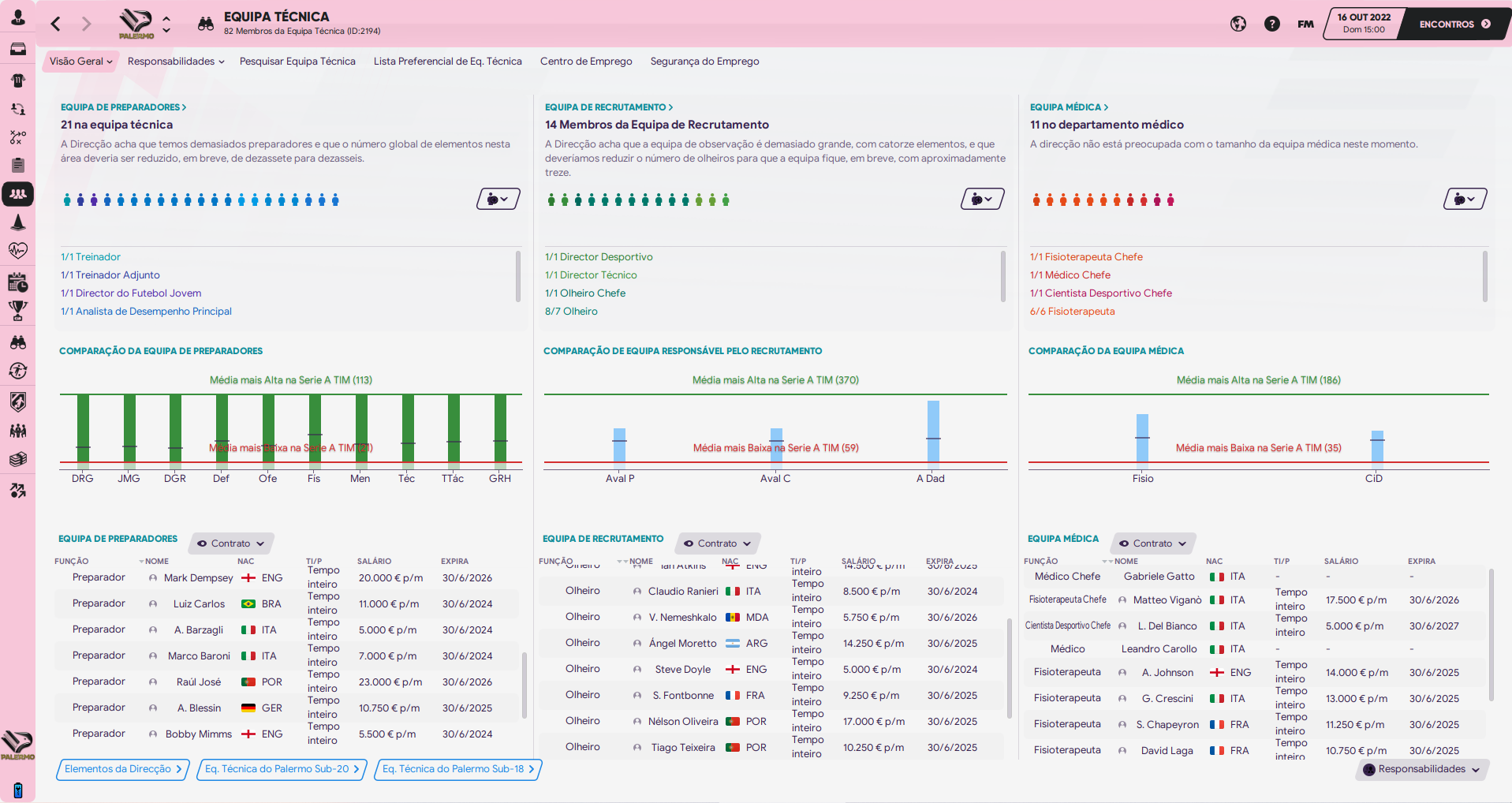1512x803 pixels.
Task: Open the Medical Centre heart sidebar icon
Action: click(x=17, y=251)
